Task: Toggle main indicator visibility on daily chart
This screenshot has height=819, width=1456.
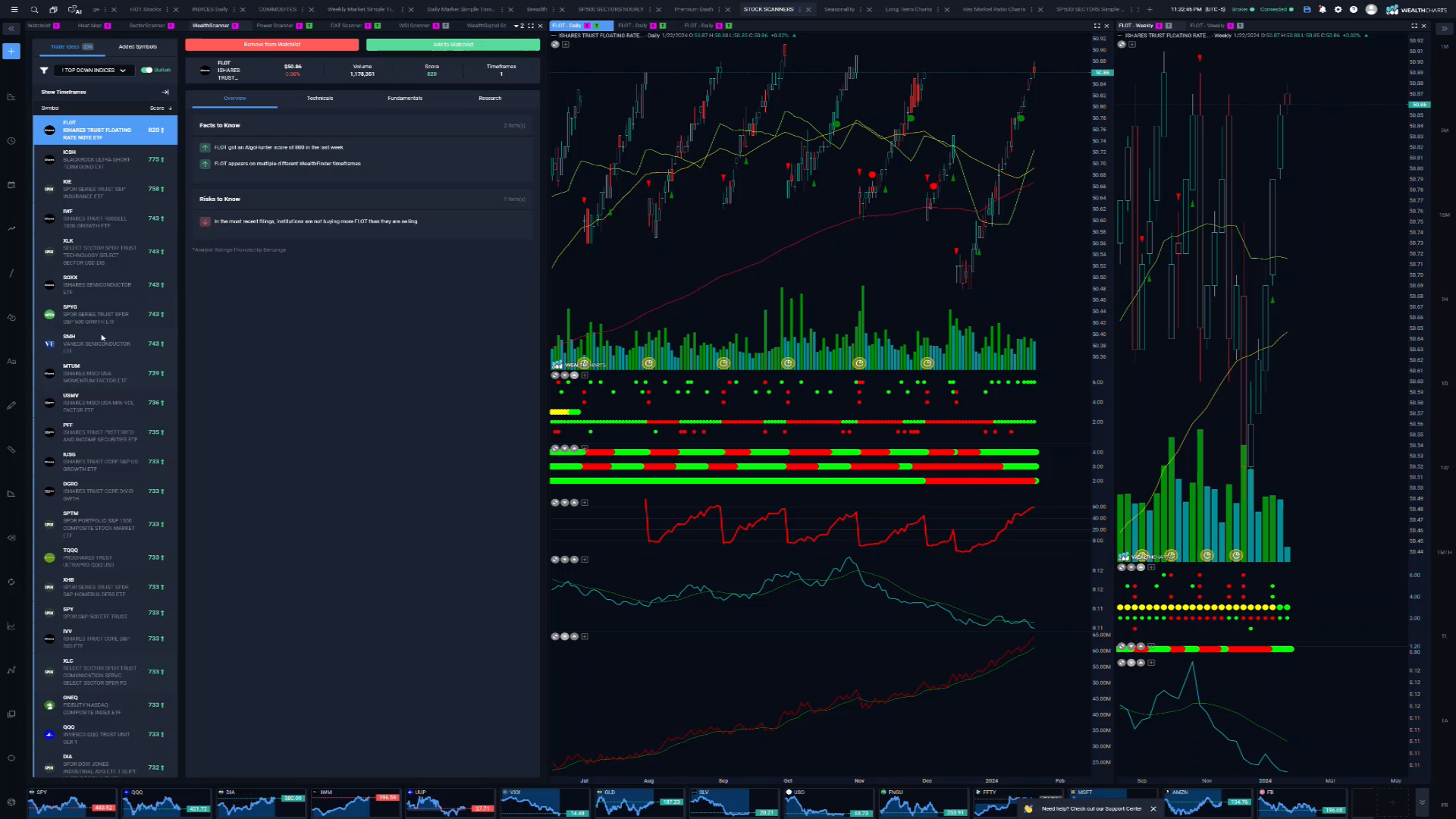Action: pos(555,45)
